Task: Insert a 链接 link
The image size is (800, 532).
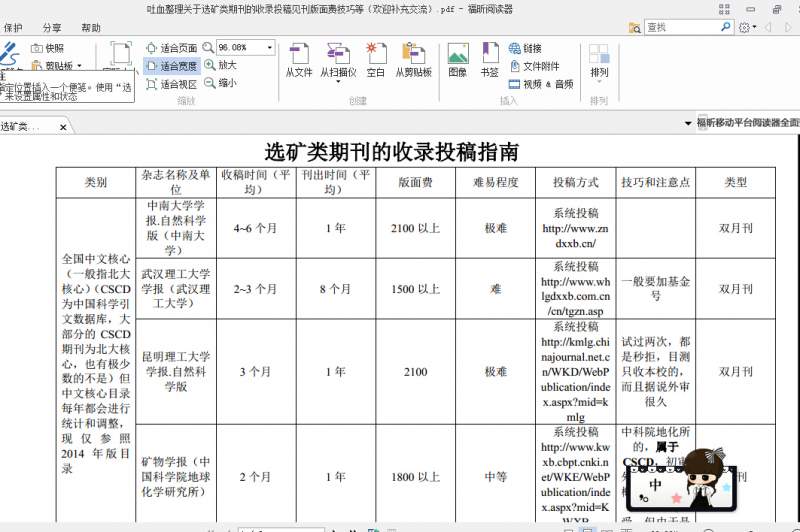Action: [x=525, y=48]
